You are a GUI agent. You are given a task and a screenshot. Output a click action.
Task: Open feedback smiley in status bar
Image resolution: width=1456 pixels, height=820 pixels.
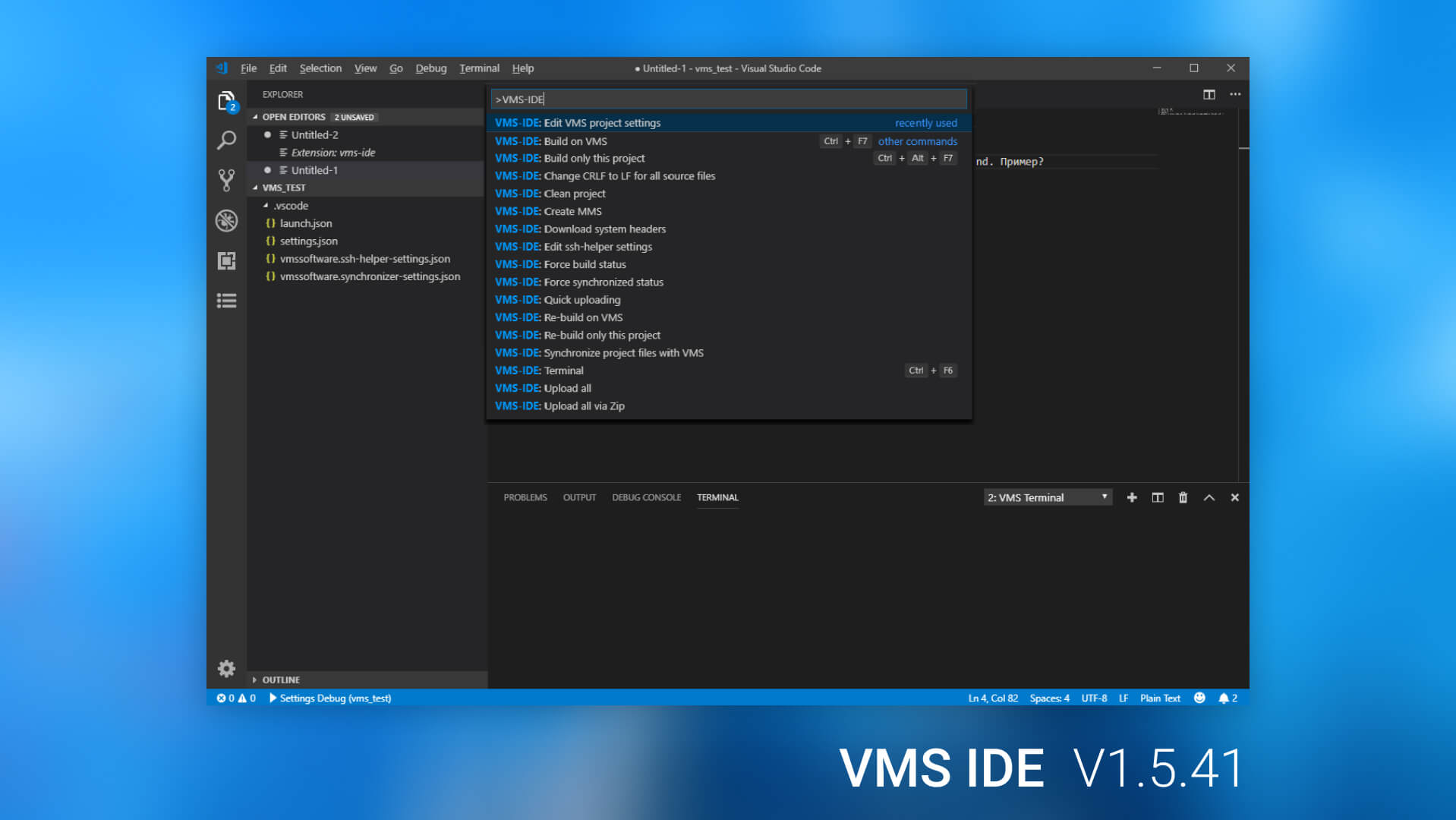click(x=1199, y=698)
